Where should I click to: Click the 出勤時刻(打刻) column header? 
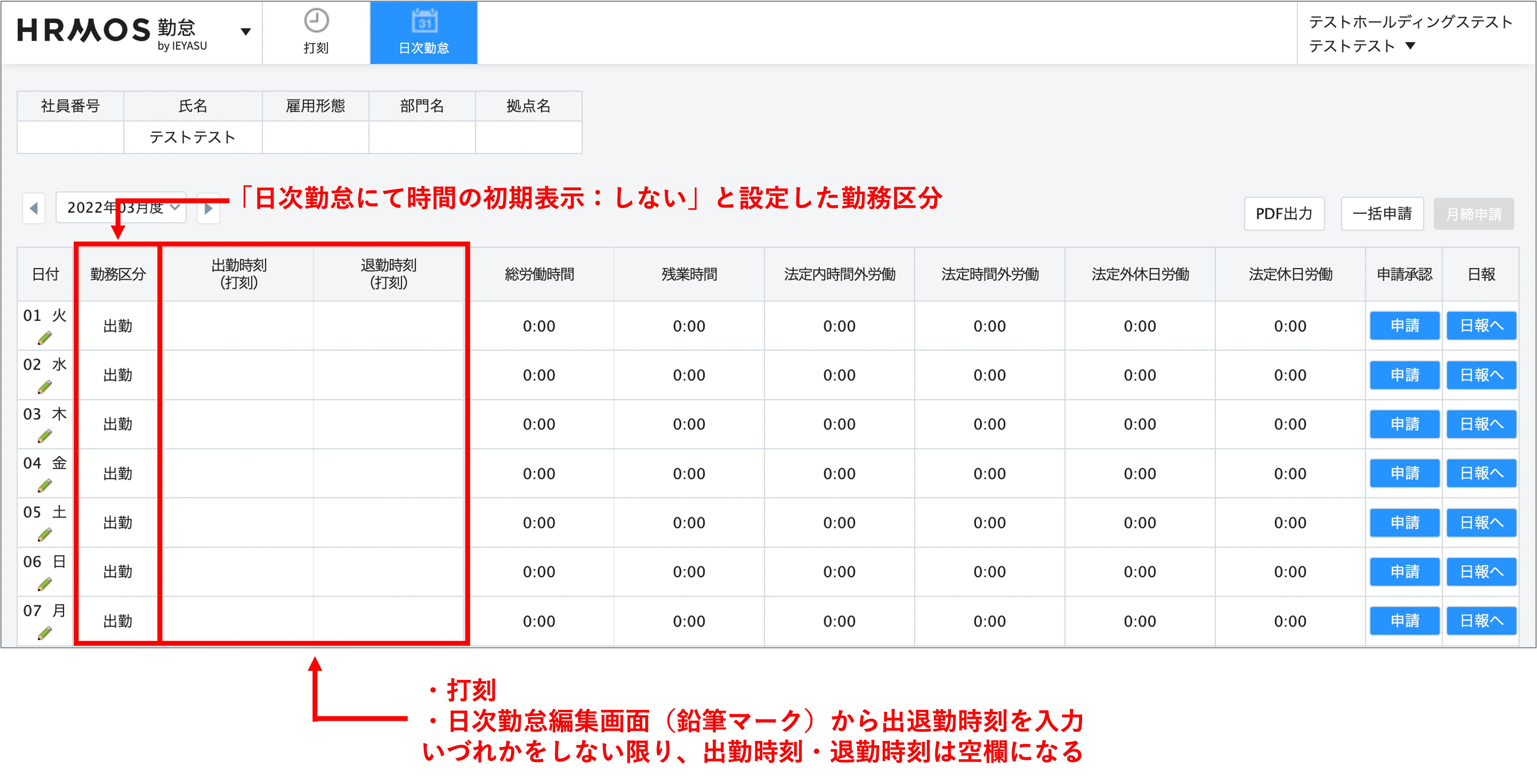(239, 274)
